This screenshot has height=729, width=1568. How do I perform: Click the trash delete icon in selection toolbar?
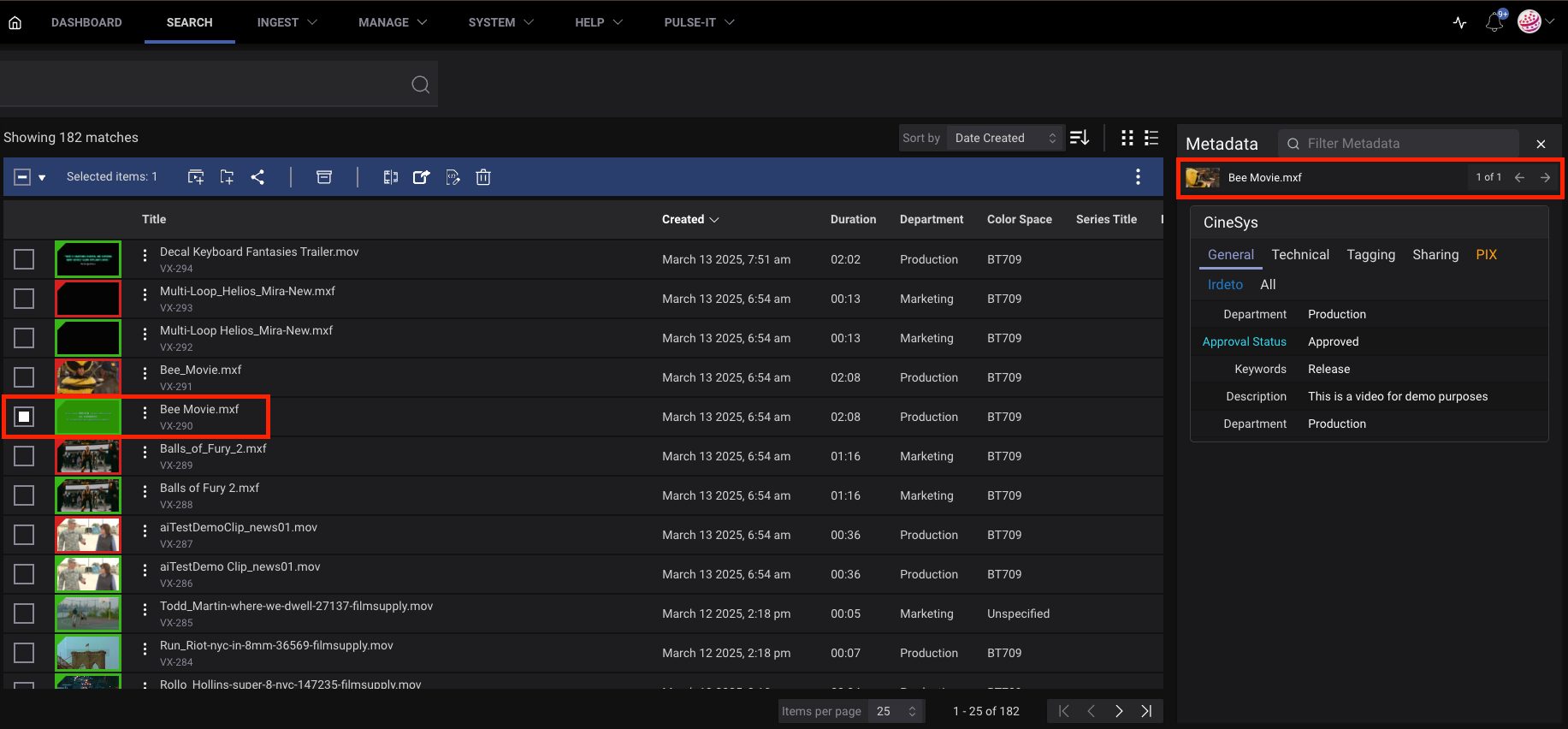click(x=483, y=177)
